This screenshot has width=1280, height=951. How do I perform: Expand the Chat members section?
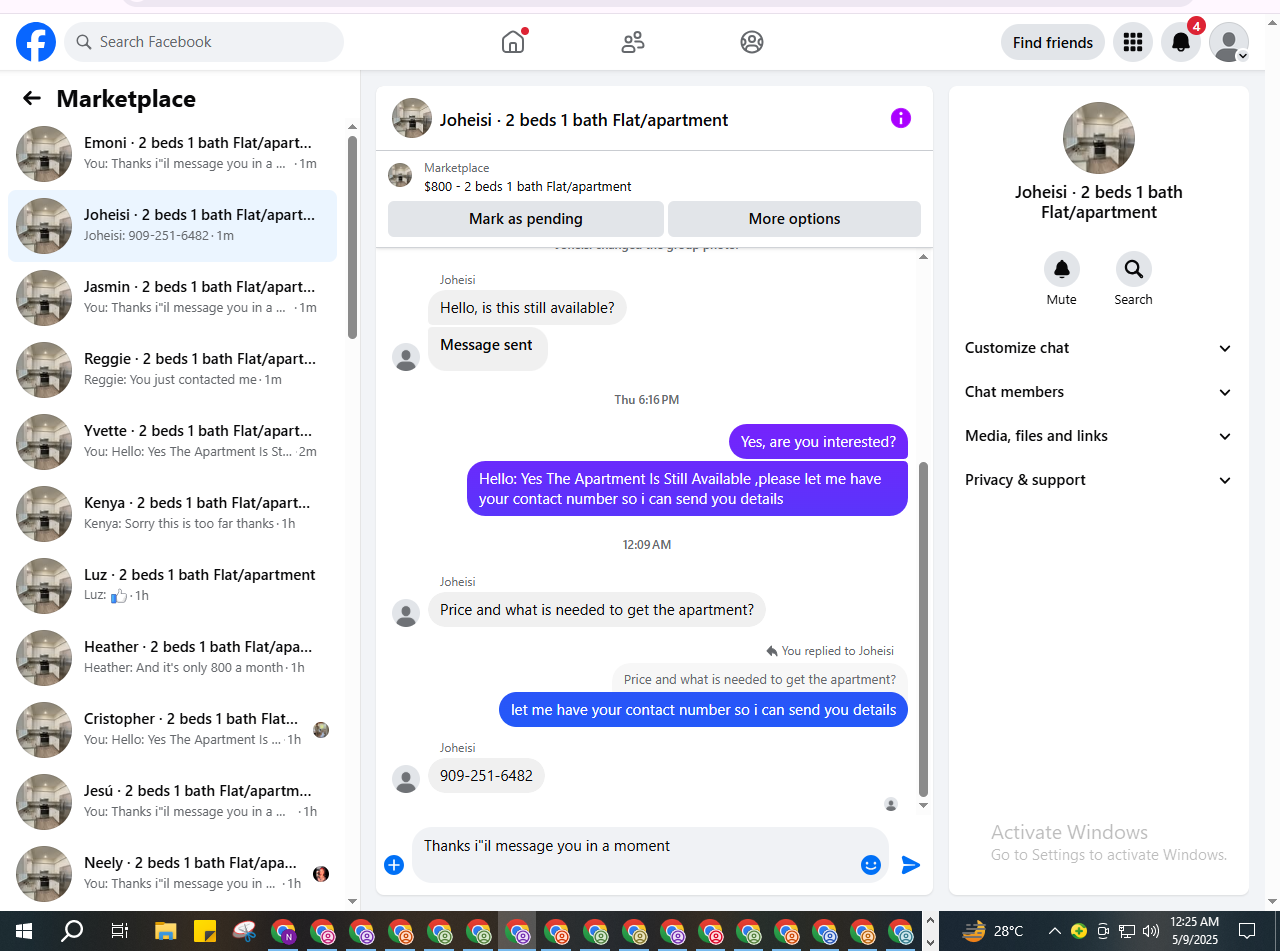pos(1099,392)
